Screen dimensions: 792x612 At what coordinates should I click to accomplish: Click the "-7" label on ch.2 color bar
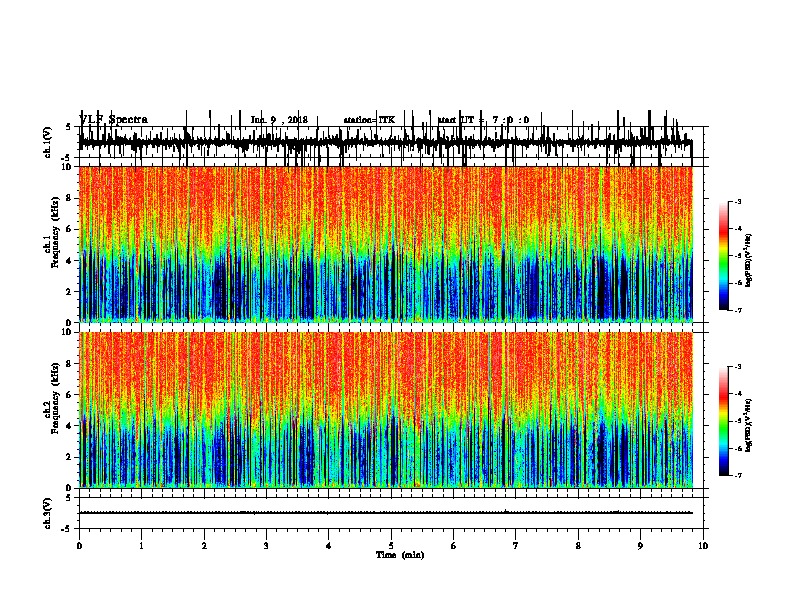pos(737,475)
